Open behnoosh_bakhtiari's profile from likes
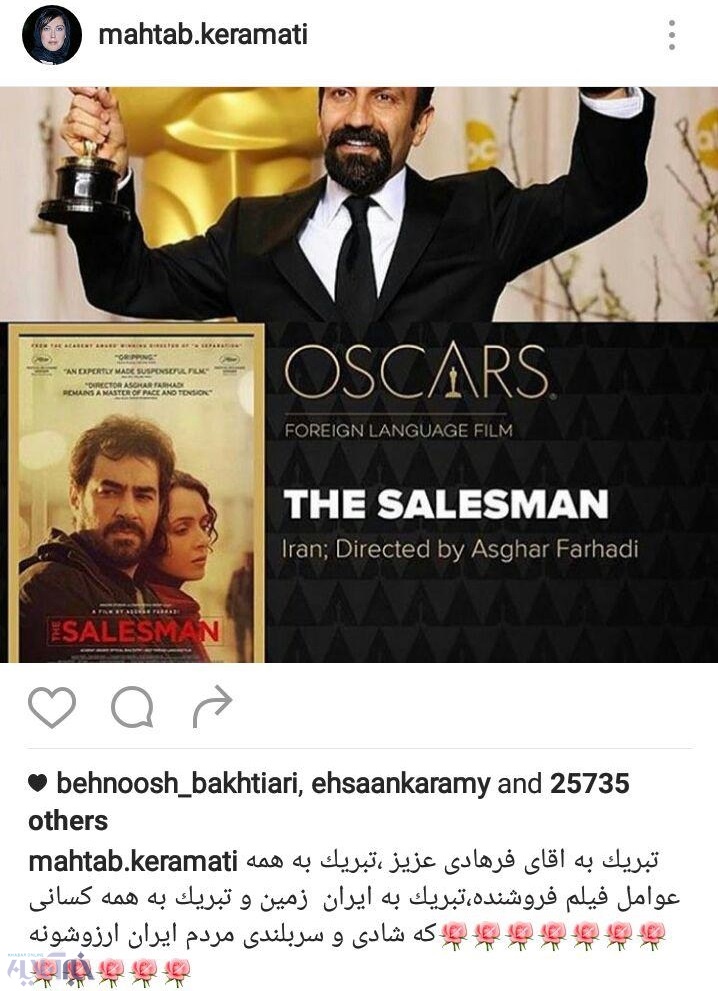 tap(178, 784)
